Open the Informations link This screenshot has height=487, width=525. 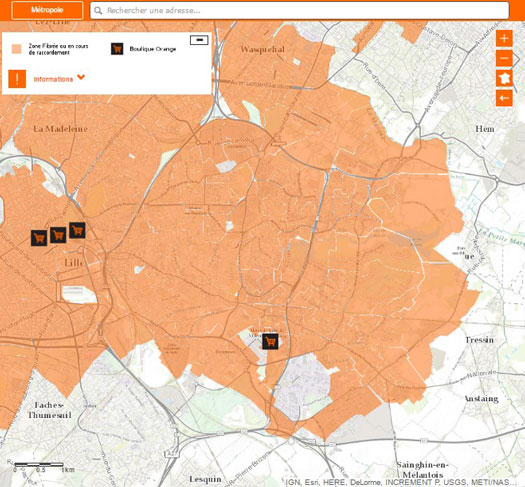(x=53, y=79)
